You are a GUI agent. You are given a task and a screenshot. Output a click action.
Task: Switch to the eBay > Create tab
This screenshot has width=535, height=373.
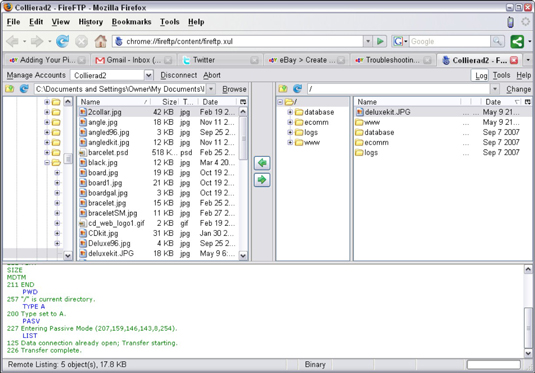point(307,60)
